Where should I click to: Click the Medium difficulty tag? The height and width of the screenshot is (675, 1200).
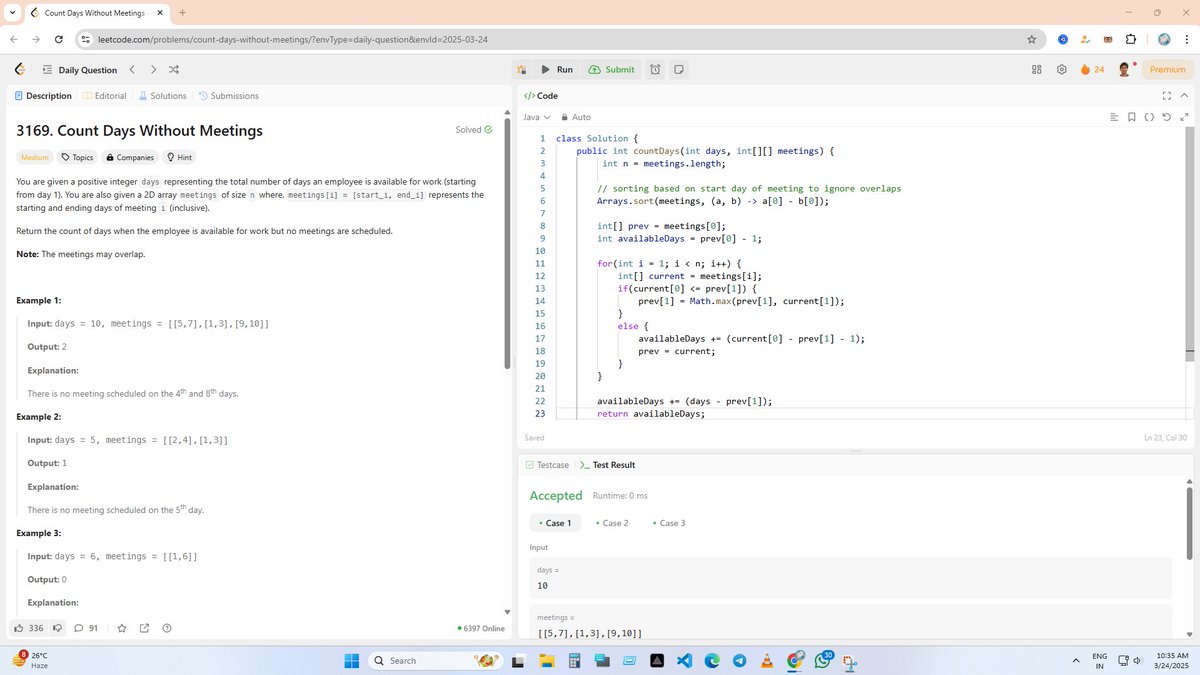click(35, 158)
